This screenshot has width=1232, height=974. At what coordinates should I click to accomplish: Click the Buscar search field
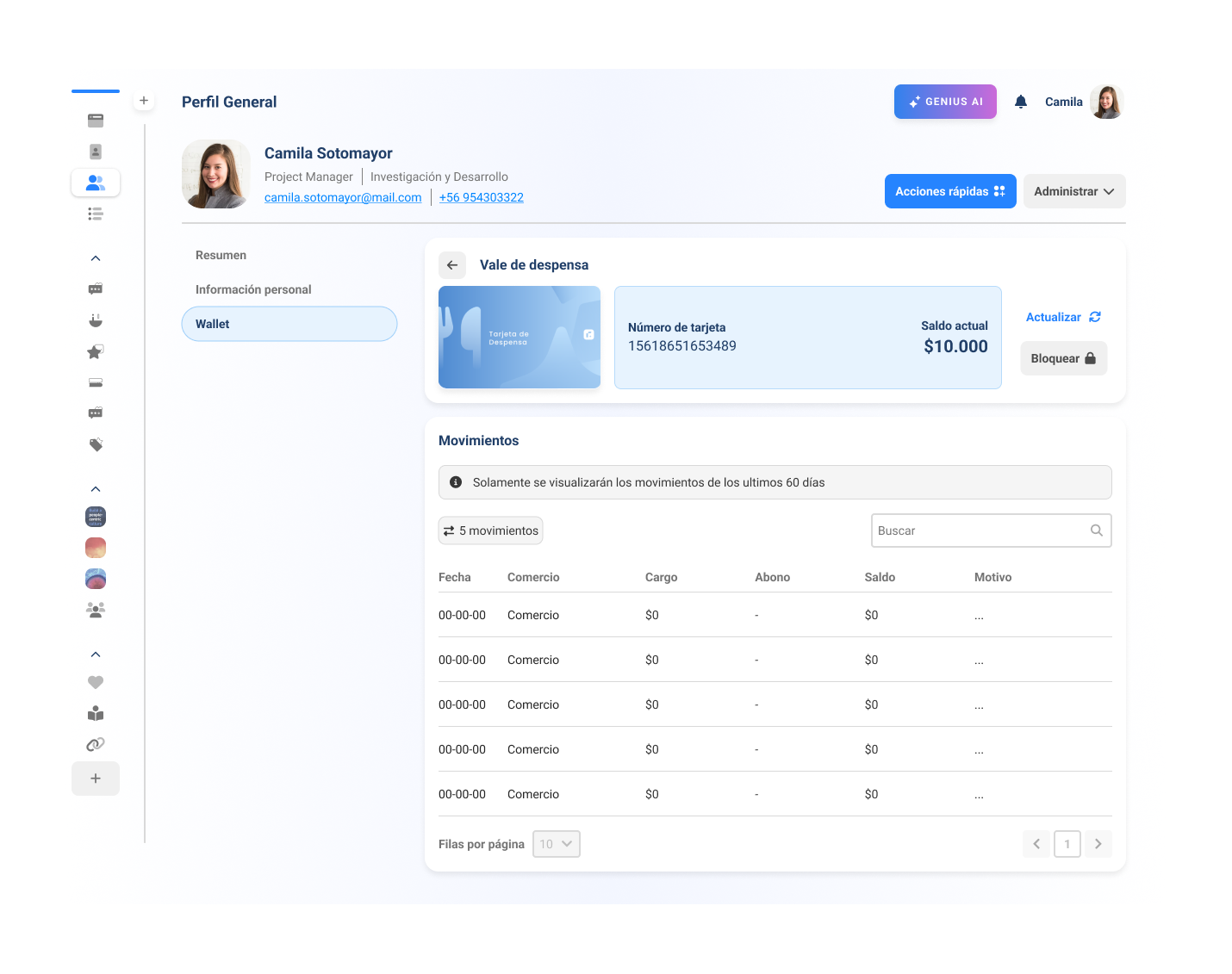click(x=982, y=530)
